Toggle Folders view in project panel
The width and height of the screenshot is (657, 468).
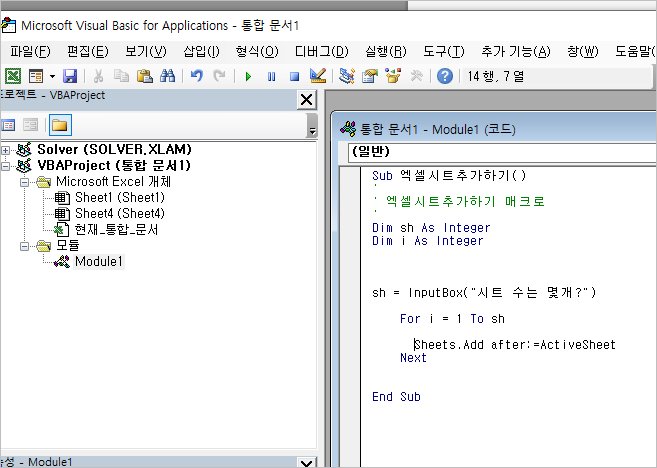60,125
